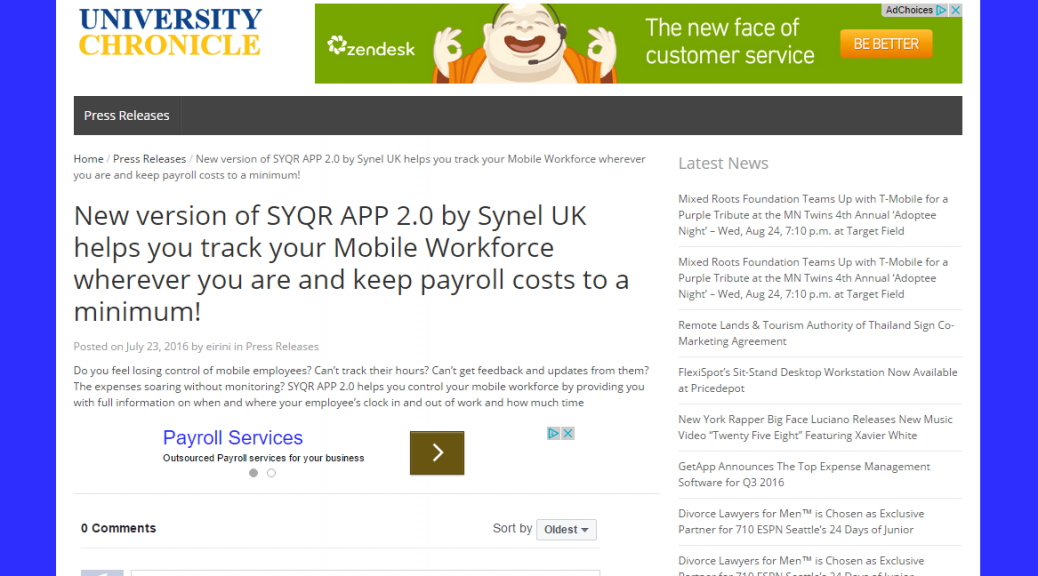Image resolution: width=1038 pixels, height=576 pixels.
Task: Go to Home breadcrumb link
Action: 88,159
